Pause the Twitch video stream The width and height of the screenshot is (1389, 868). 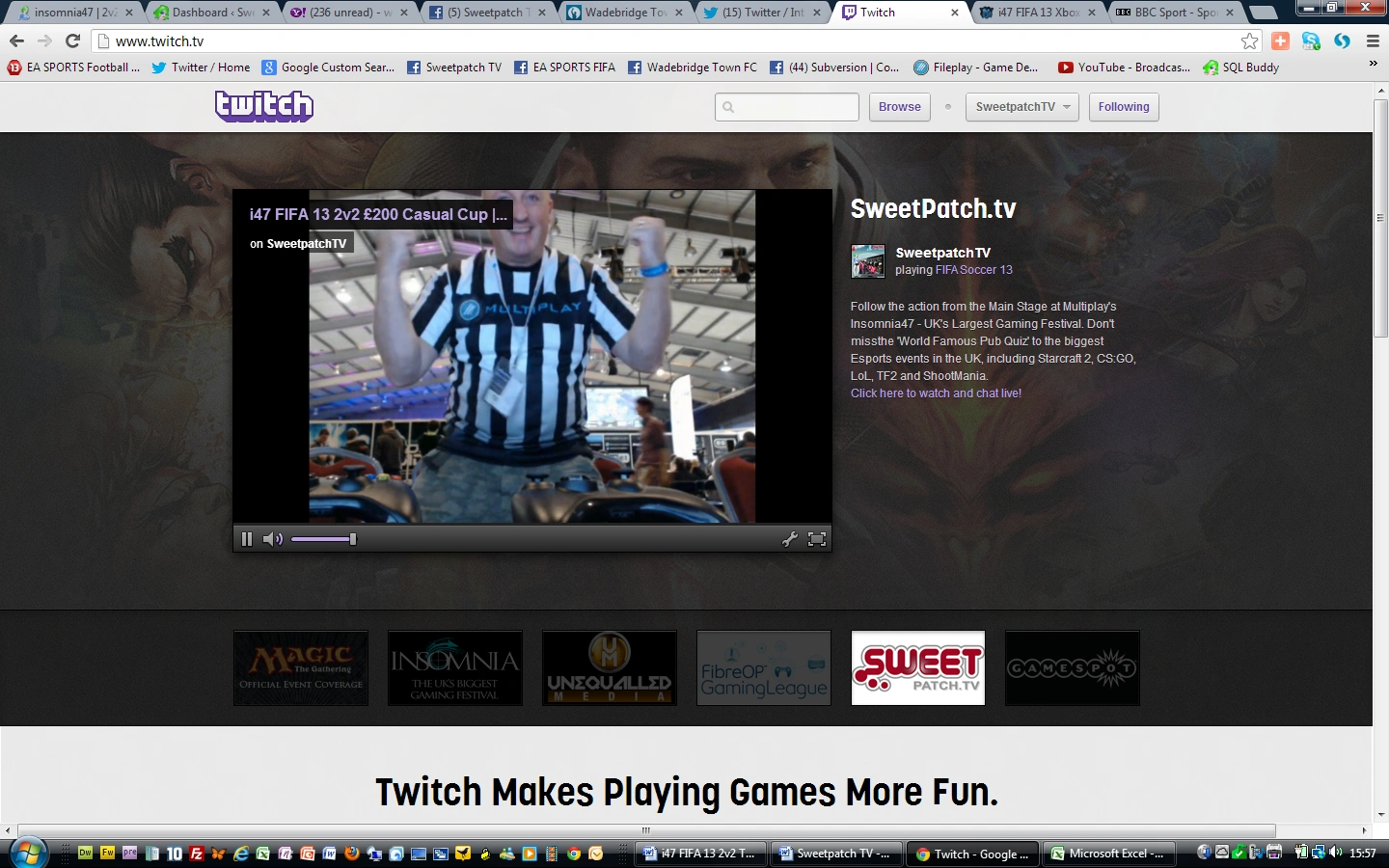tap(247, 539)
